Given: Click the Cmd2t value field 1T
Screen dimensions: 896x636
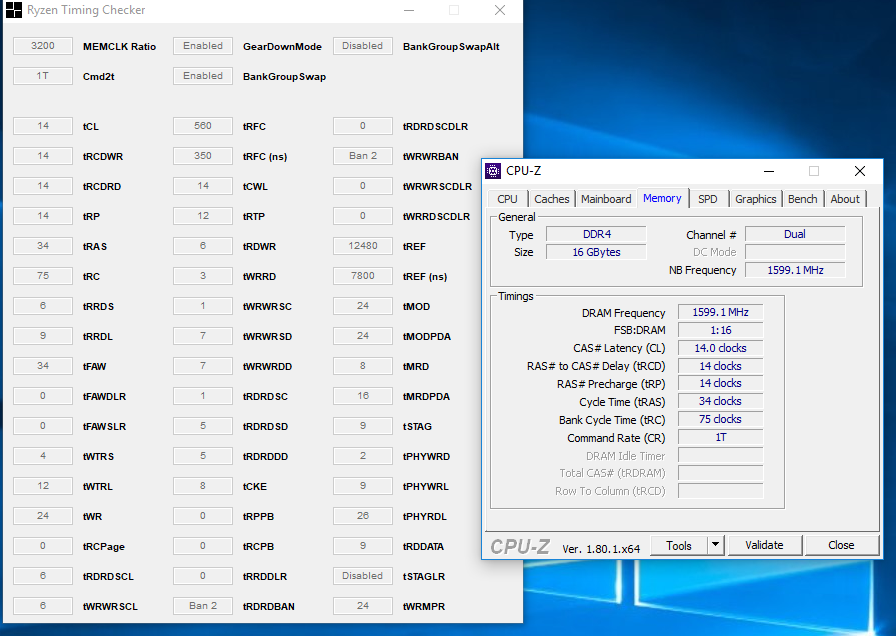Looking at the screenshot, I should [x=43, y=75].
